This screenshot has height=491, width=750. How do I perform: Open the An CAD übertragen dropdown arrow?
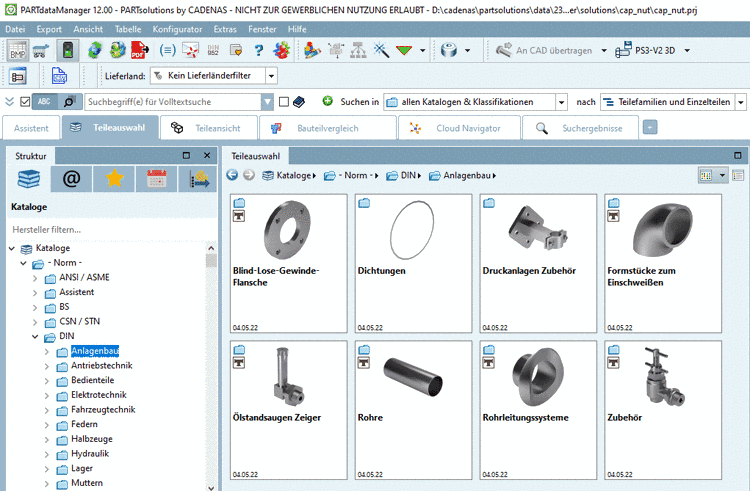(604, 50)
